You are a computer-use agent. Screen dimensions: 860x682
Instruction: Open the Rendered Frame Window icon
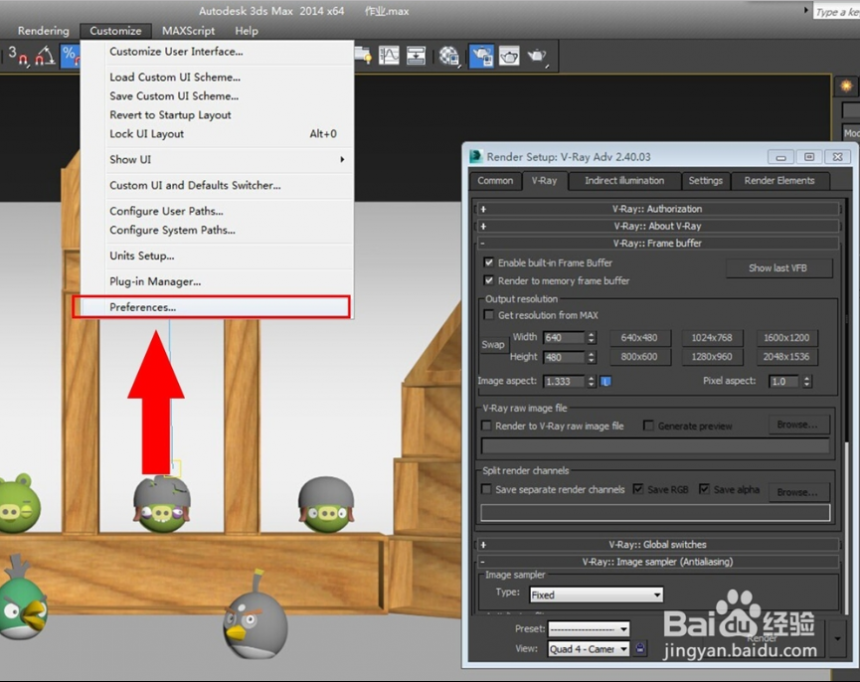(509, 56)
